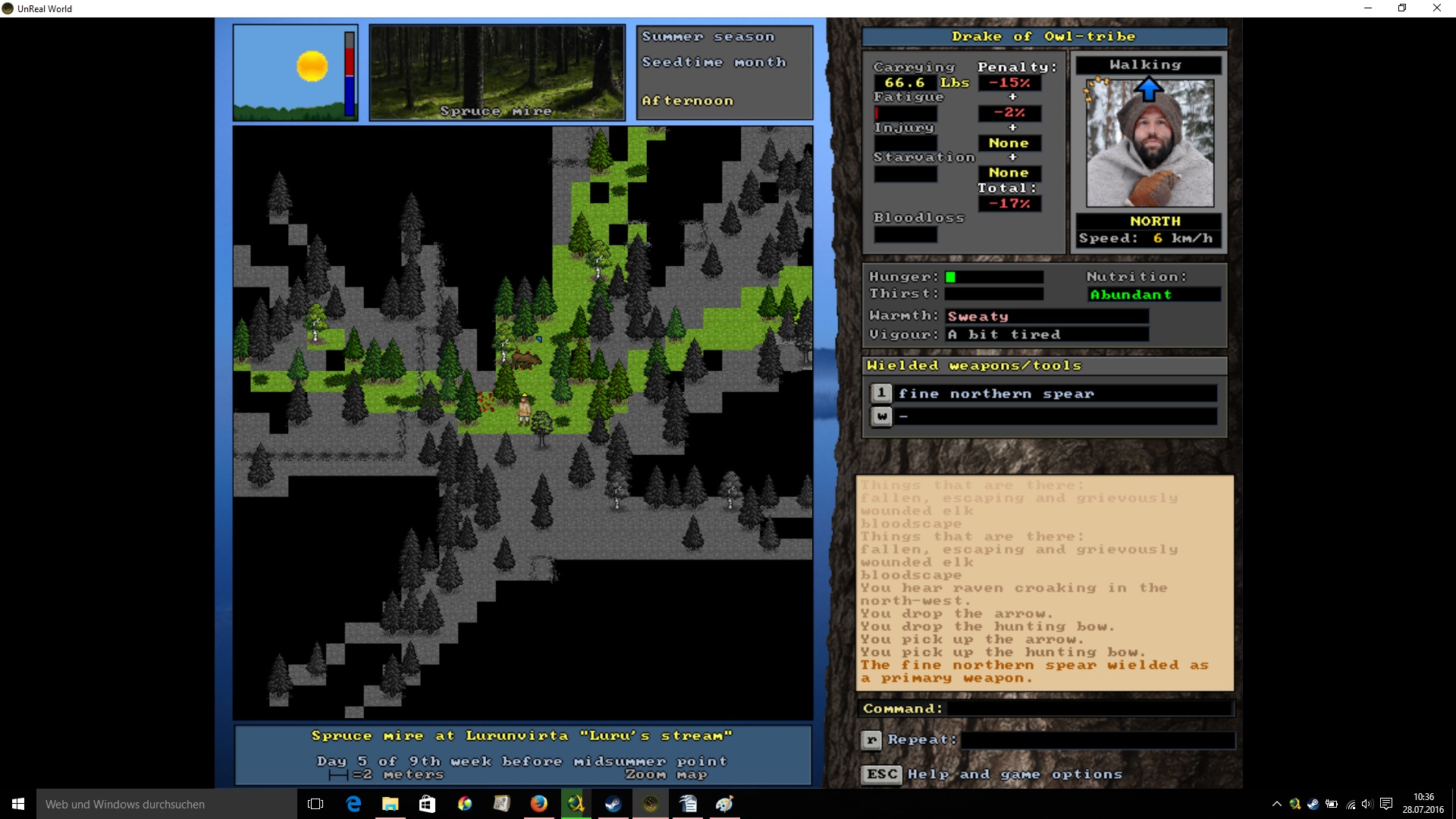Viewport: 1456px width, 819px height.
Task: Click the sun weather indicator panel
Action: point(295,73)
